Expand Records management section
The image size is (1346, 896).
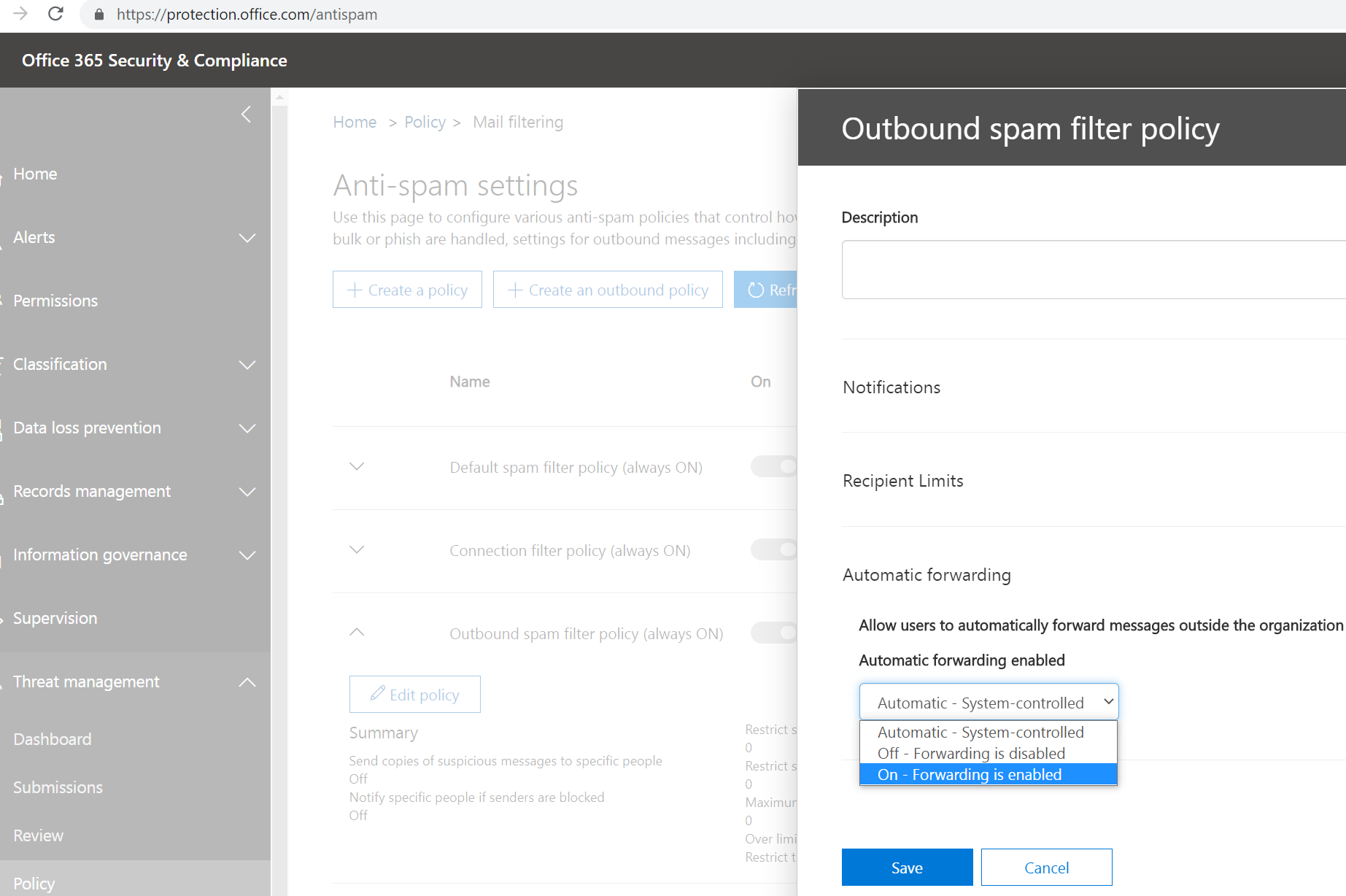248,492
